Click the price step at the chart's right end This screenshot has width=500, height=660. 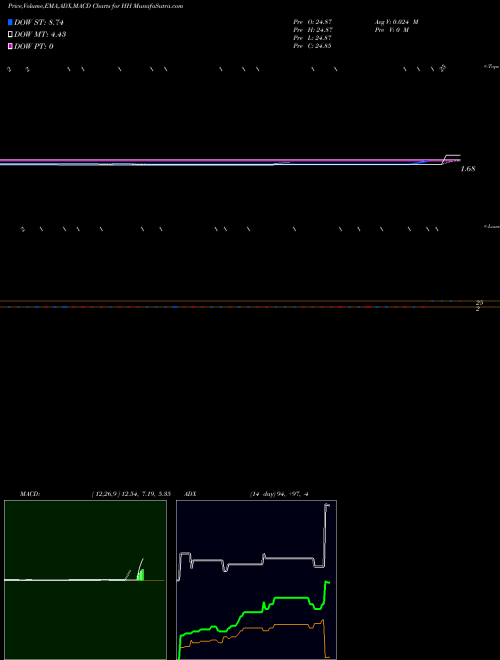pyautogui.click(x=451, y=159)
